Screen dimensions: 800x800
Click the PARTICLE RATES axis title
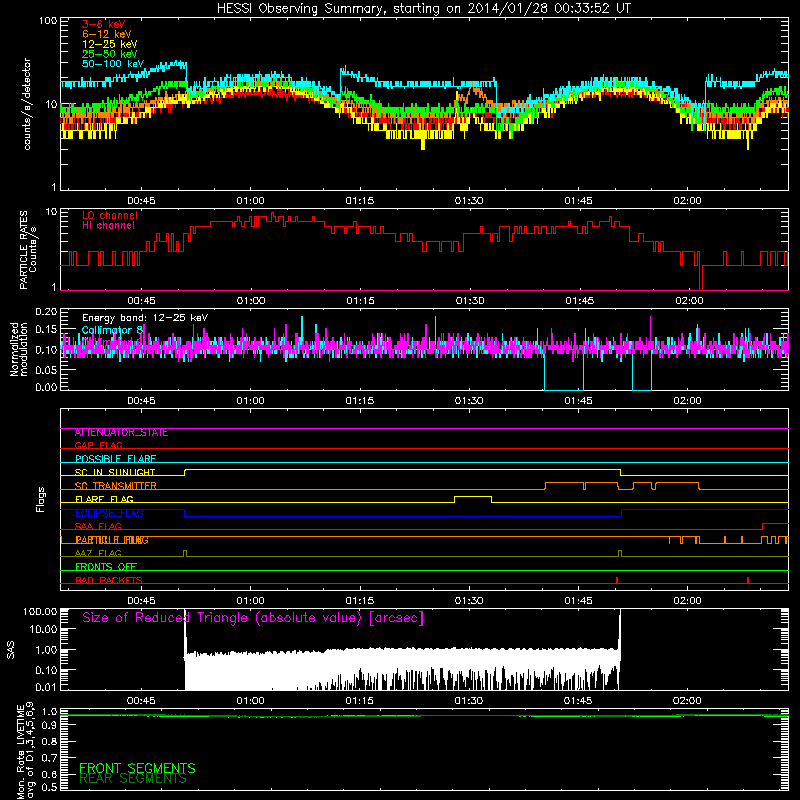pos(23,250)
